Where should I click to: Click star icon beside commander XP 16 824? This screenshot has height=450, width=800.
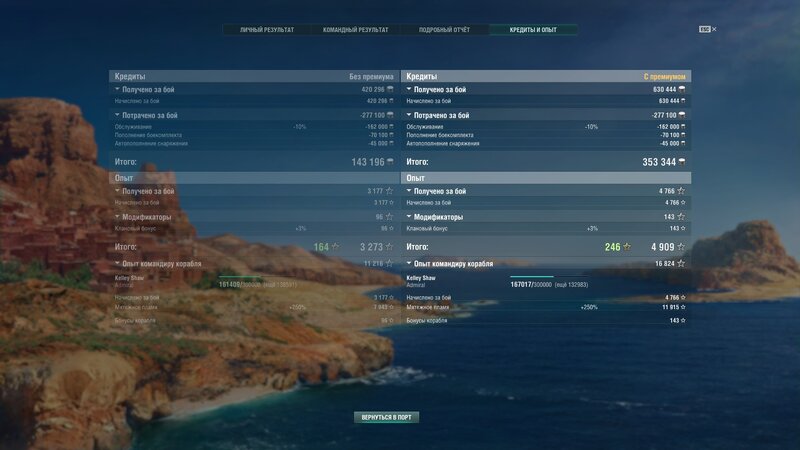[681, 263]
